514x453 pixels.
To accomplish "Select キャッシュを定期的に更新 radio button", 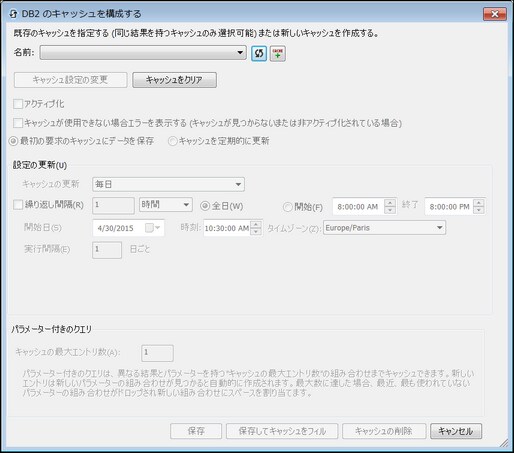I will point(172,141).
